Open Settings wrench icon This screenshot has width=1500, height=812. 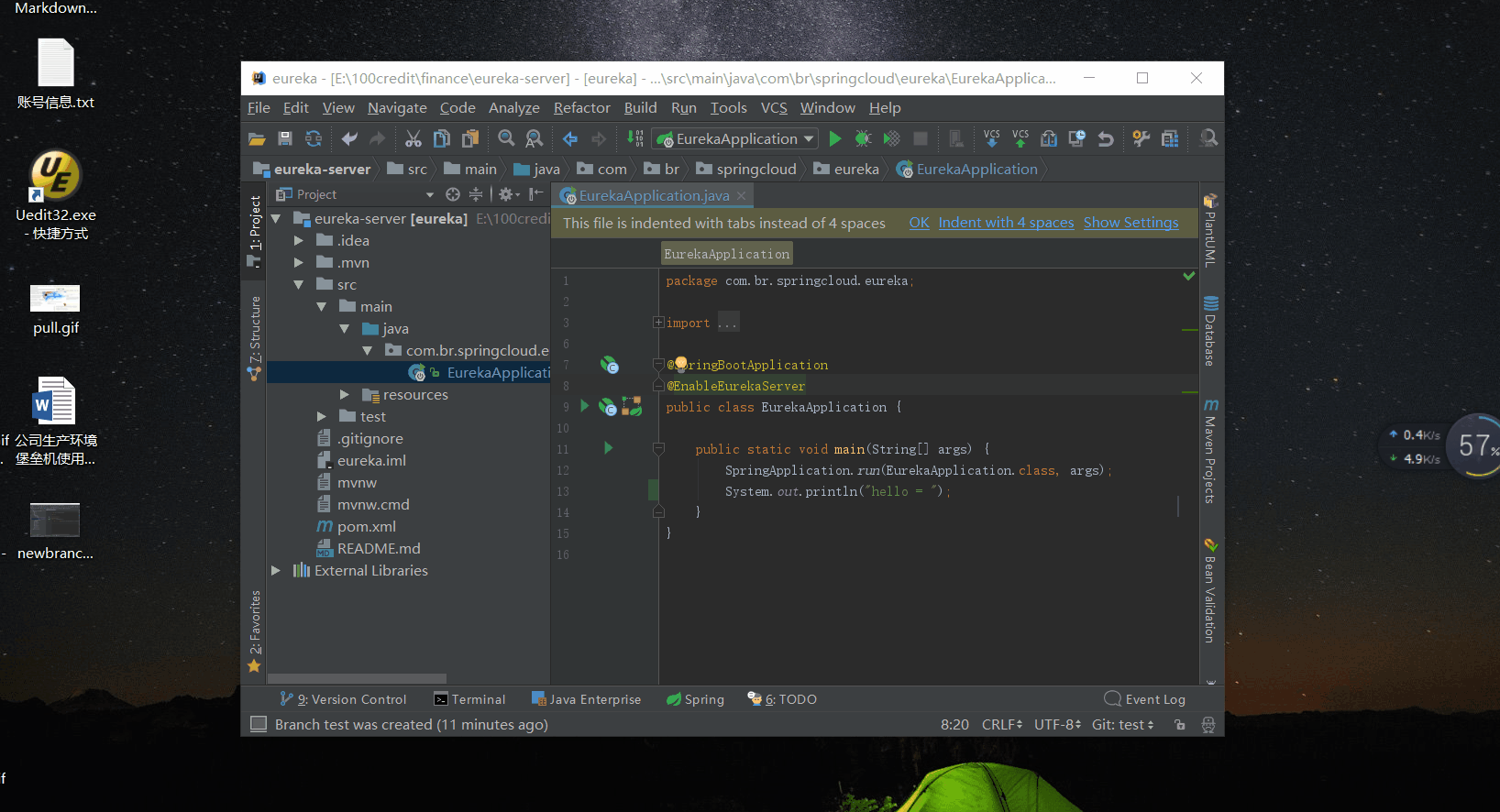tap(1142, 138)
